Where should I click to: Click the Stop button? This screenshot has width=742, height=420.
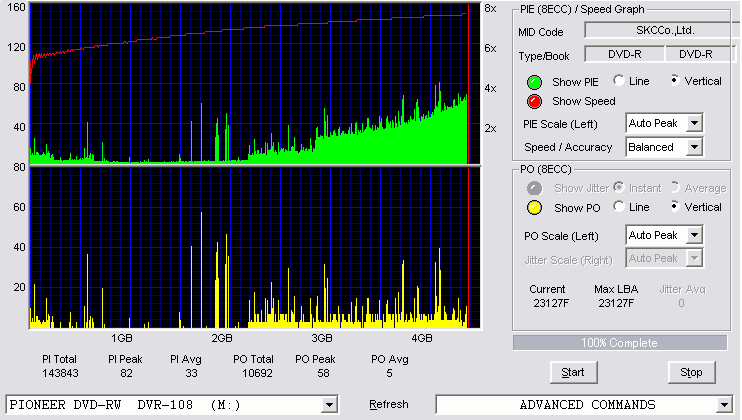691,373
